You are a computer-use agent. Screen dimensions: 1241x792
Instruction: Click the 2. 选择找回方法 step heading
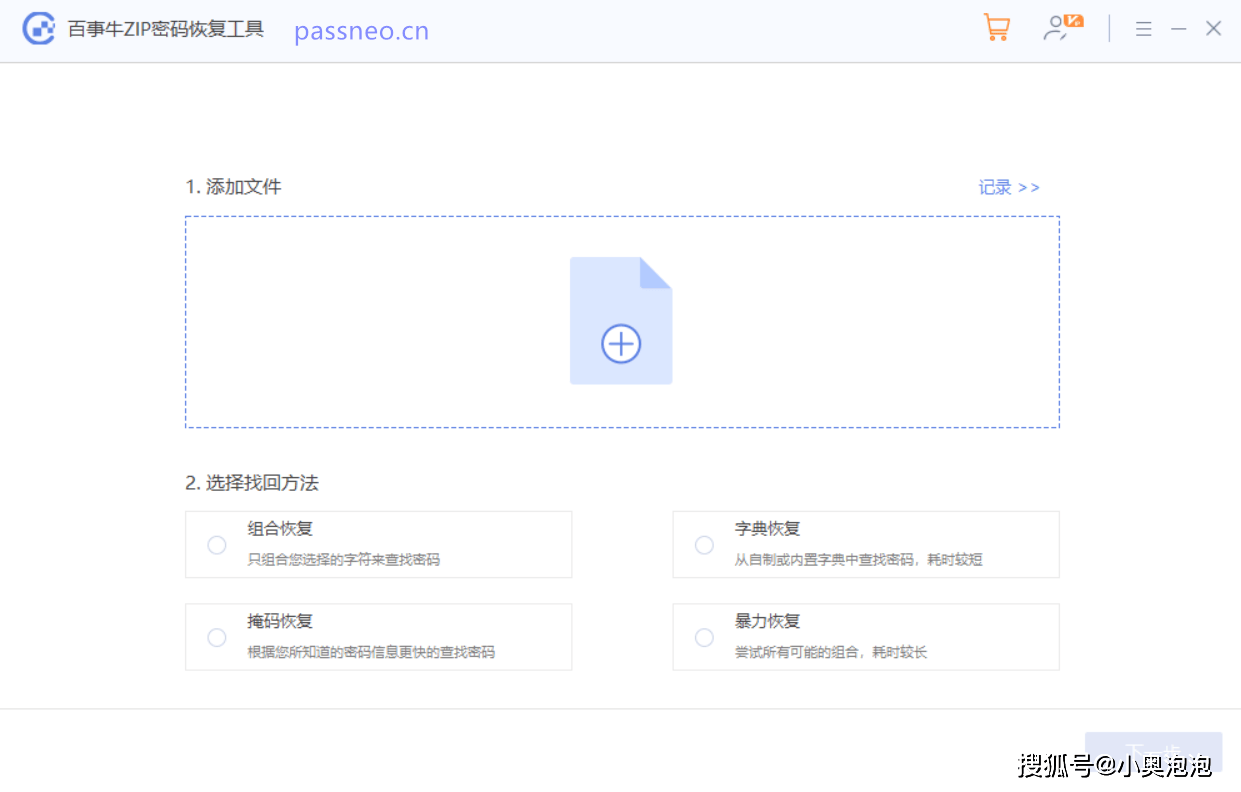coord(252,483)
